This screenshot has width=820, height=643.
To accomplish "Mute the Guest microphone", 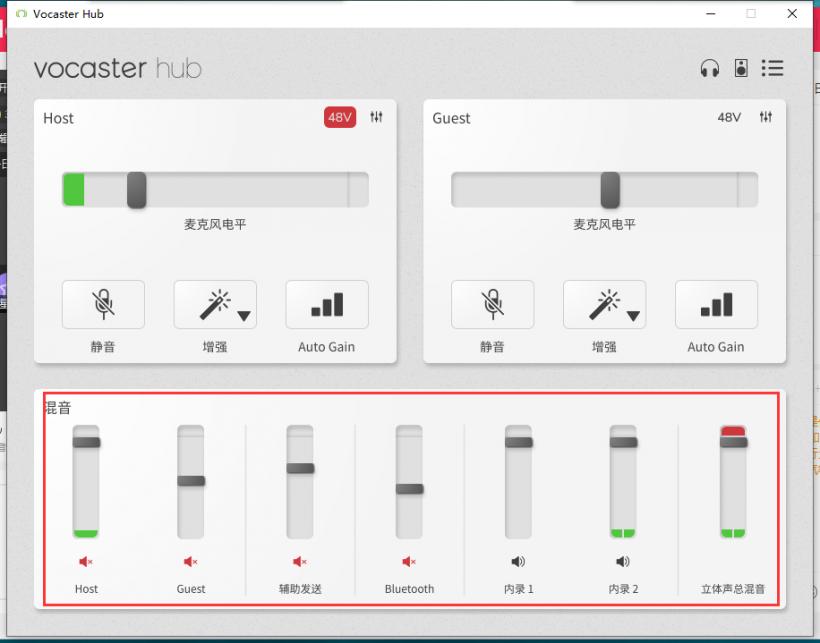I will coord(493,304).
